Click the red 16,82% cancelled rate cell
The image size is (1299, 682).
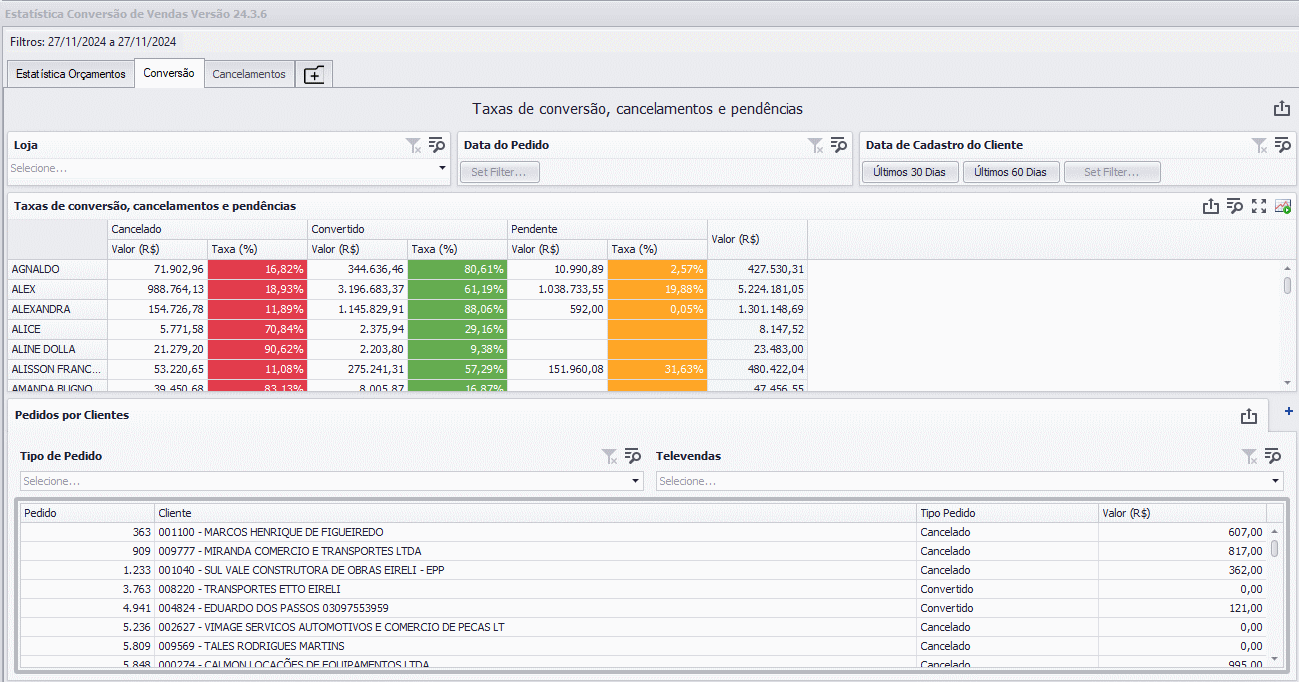tap(257, 270)
